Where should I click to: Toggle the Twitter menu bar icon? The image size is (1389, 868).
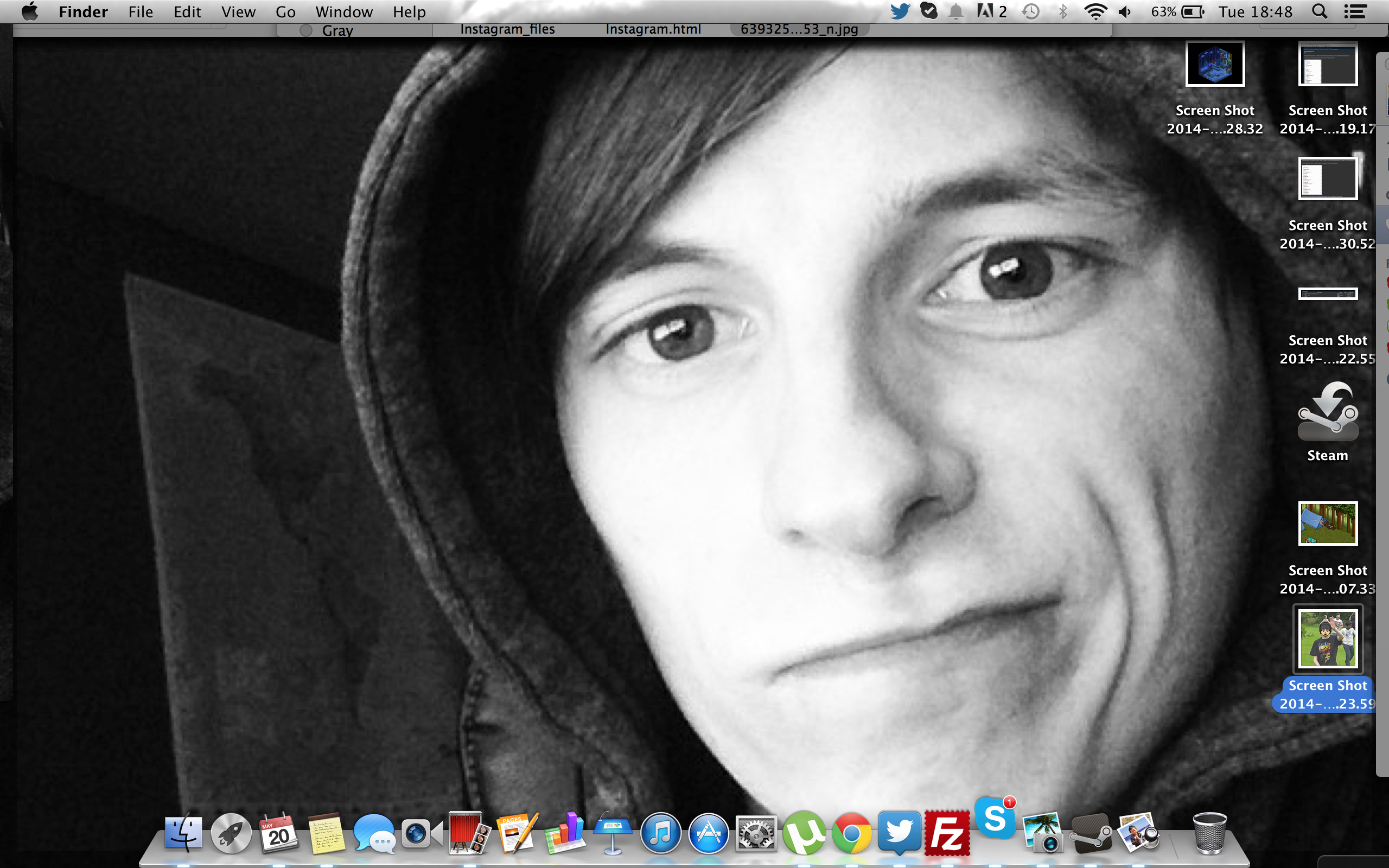point(901,11)
